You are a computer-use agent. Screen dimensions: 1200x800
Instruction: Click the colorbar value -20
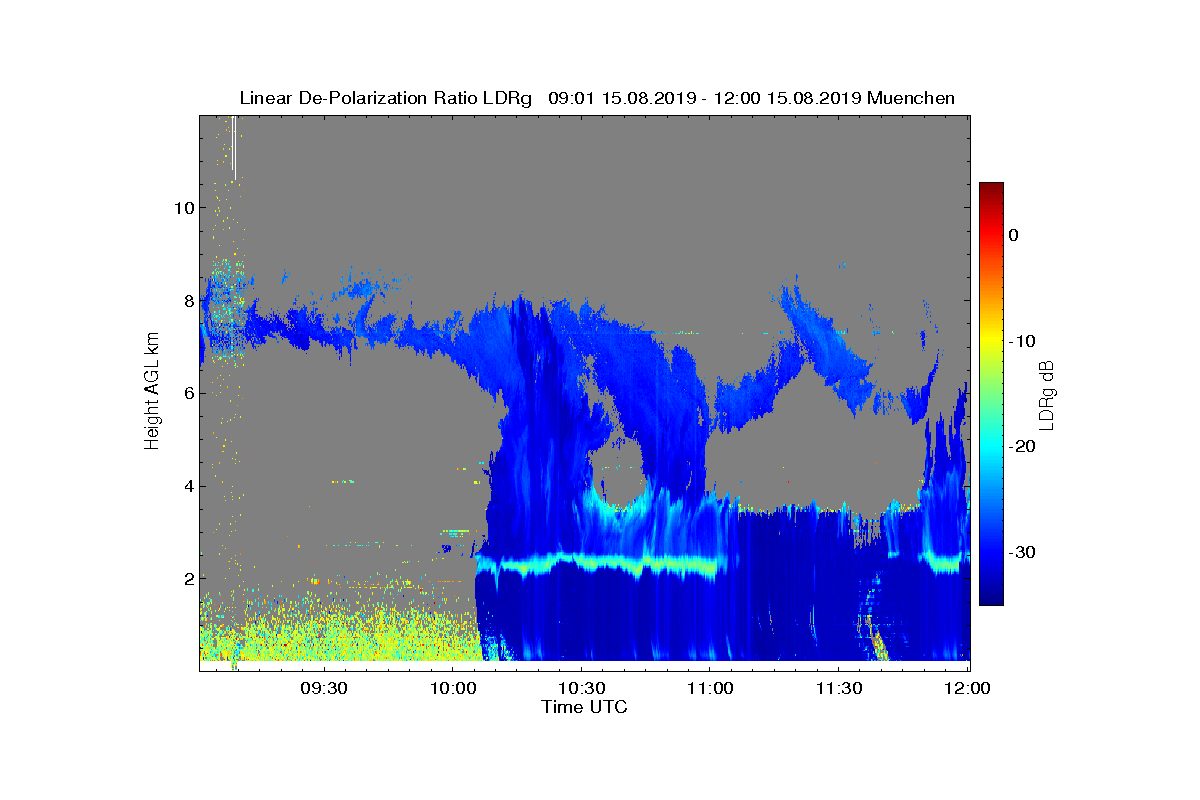coord(1021,446)
